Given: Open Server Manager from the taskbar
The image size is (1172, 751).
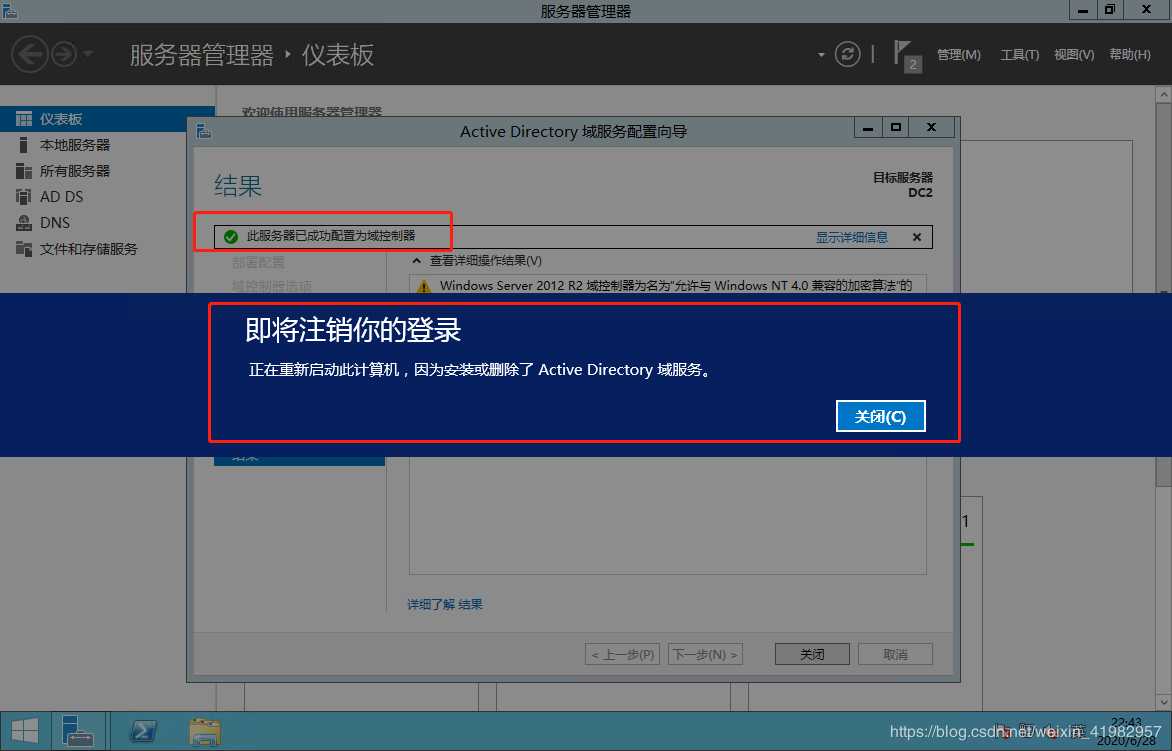Looking at the screenshot, I should pos(78,731).
